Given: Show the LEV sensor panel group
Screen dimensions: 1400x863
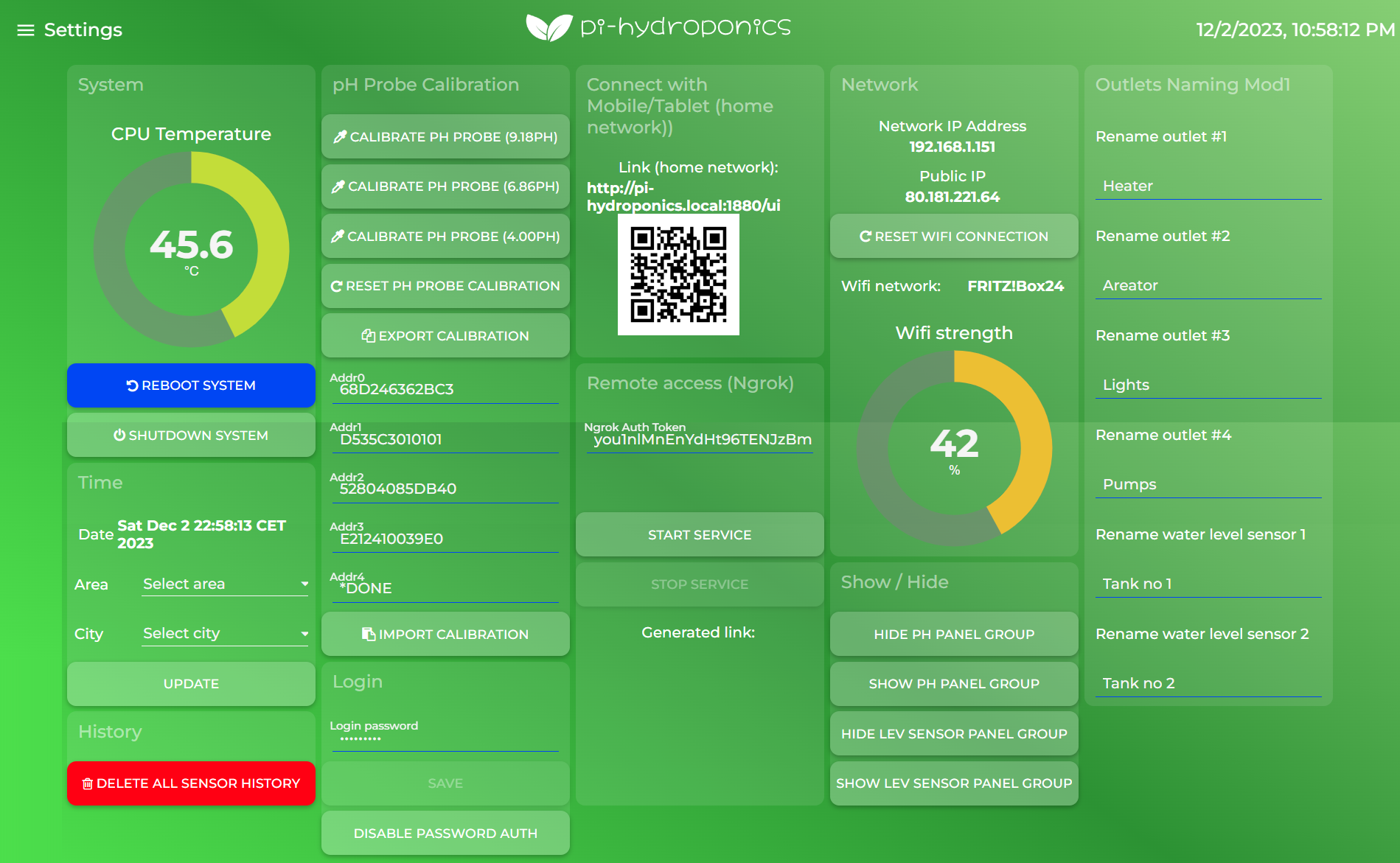Looking at the screenshot, I should (x=953, y=783).
